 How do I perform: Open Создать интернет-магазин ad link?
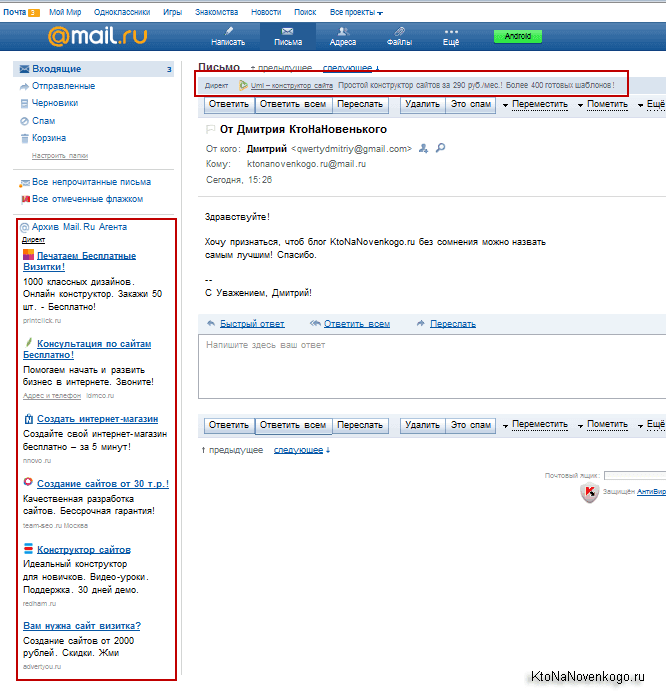97,419
